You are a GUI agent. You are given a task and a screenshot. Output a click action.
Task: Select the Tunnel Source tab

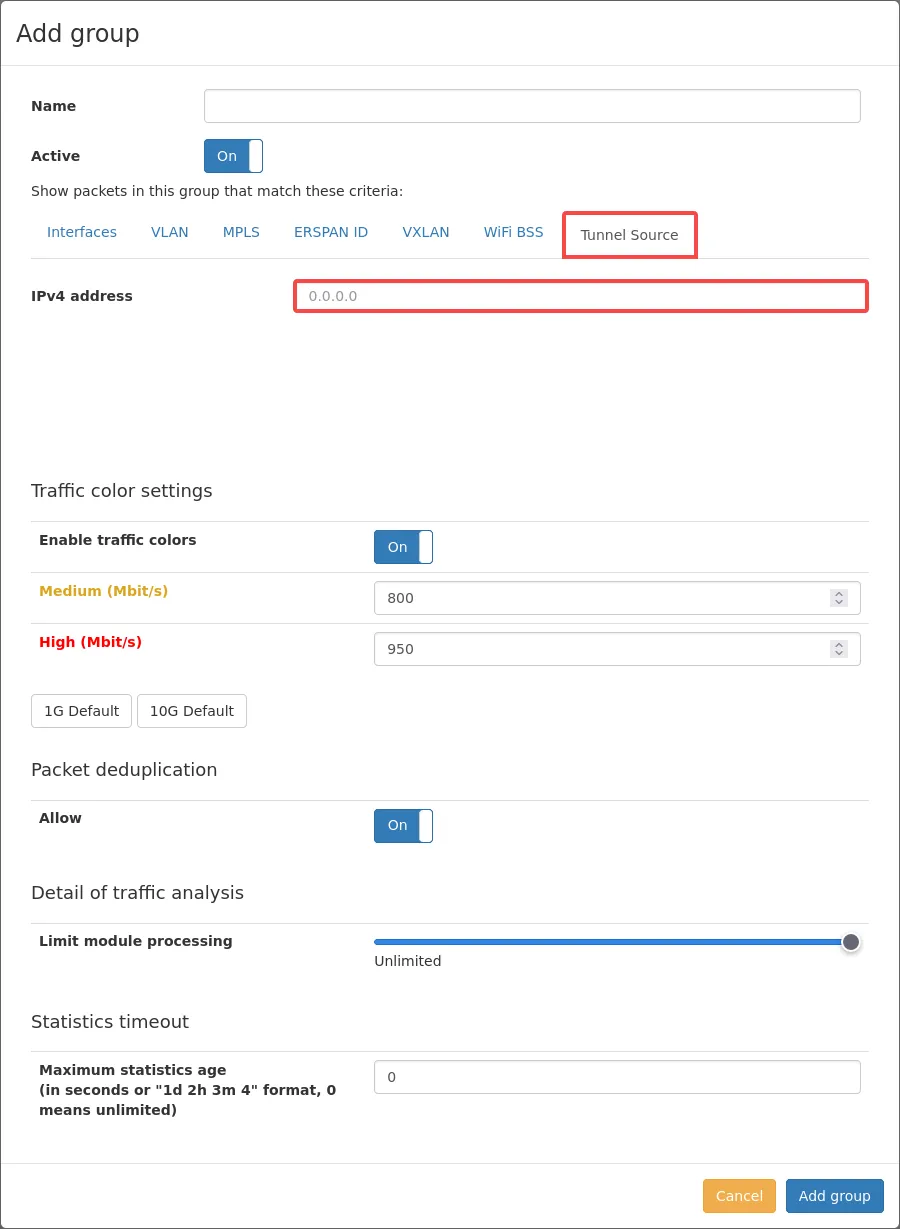click(629, 235)
